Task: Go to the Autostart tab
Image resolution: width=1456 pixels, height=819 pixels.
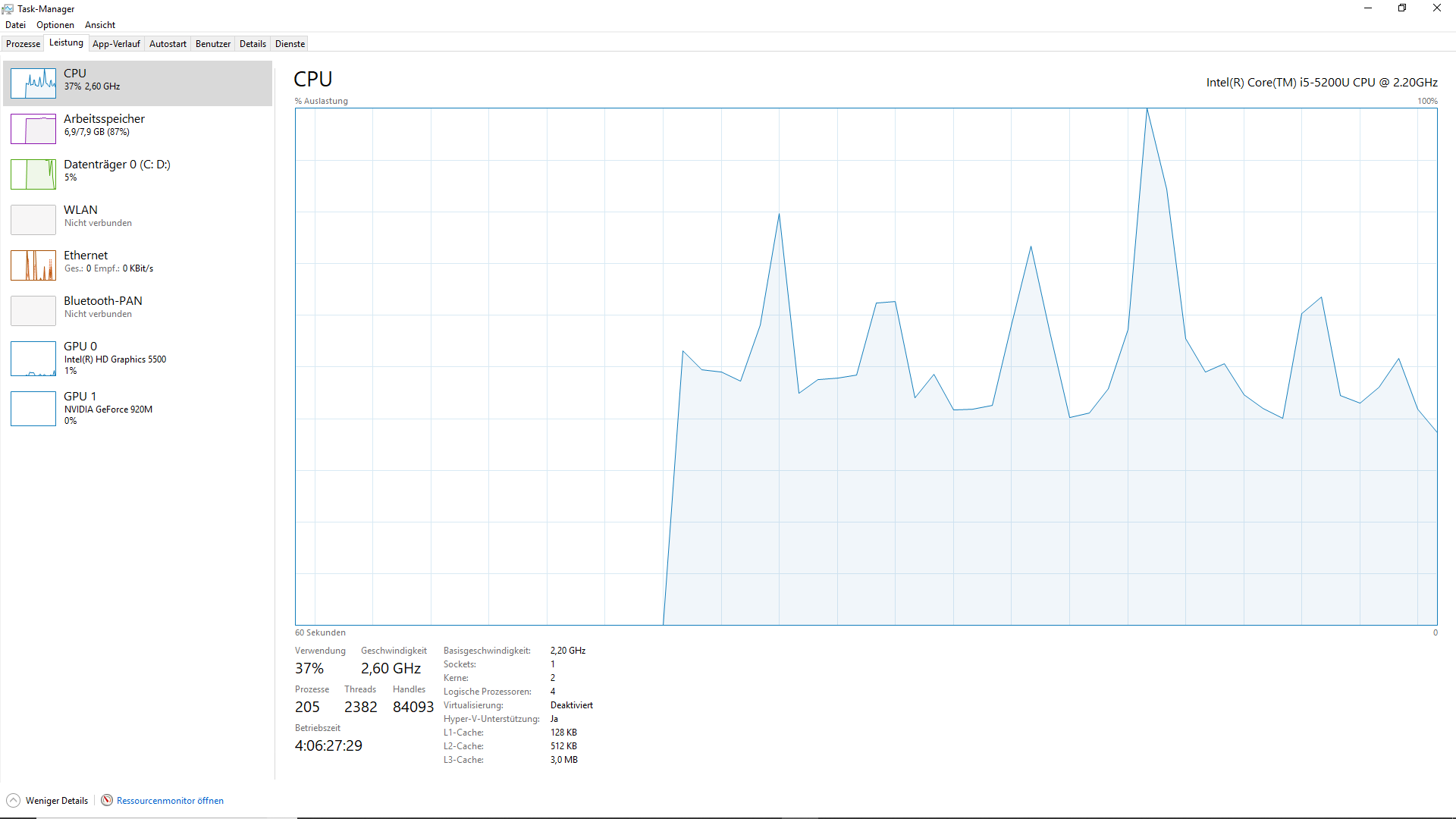Action: [x=168, y=44]
